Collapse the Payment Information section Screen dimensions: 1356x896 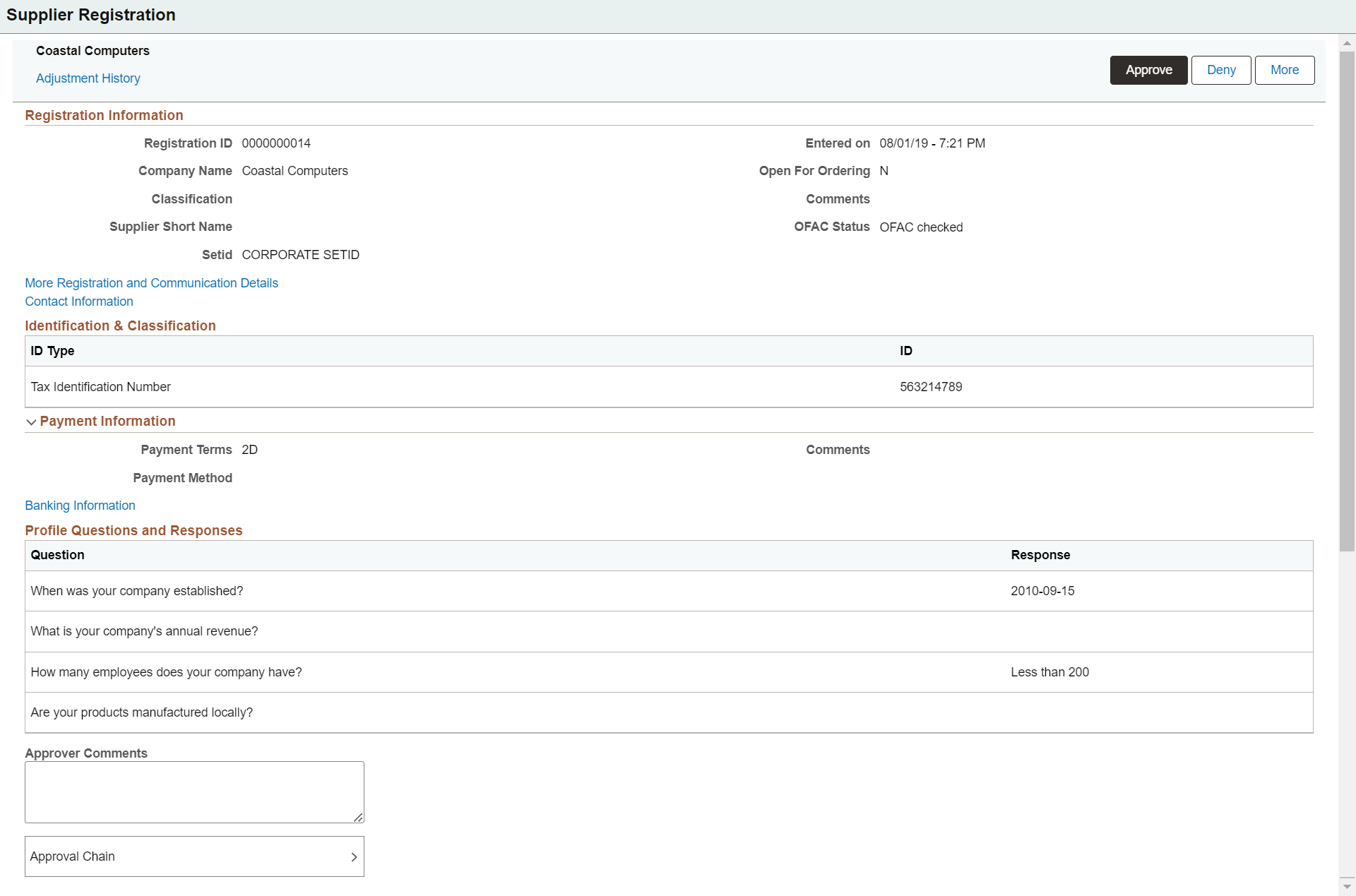[x=32, y=420]
